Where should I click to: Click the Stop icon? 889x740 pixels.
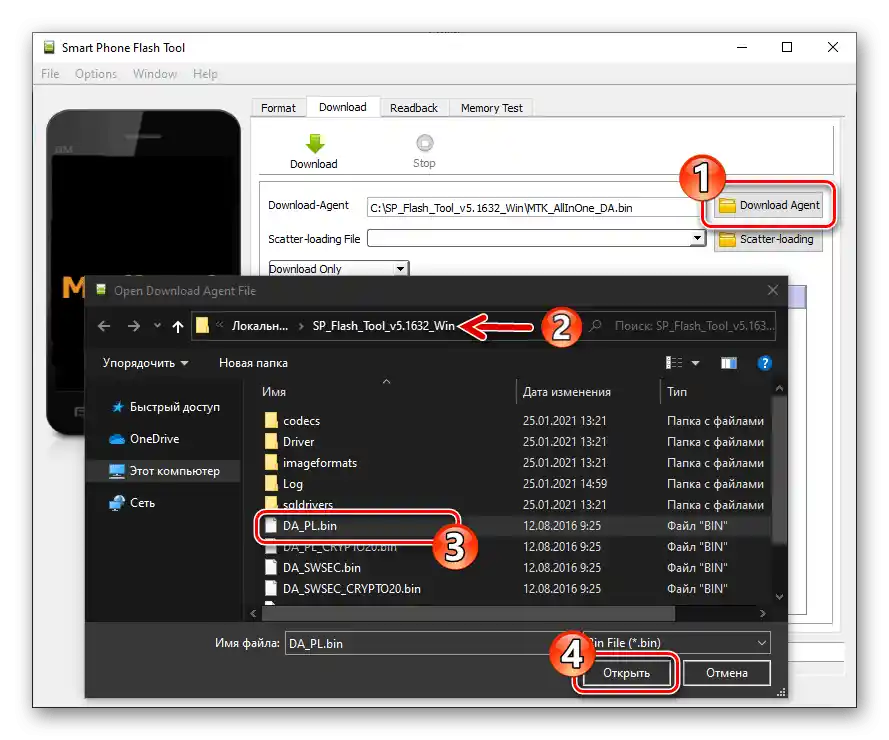tap(425, 143)
